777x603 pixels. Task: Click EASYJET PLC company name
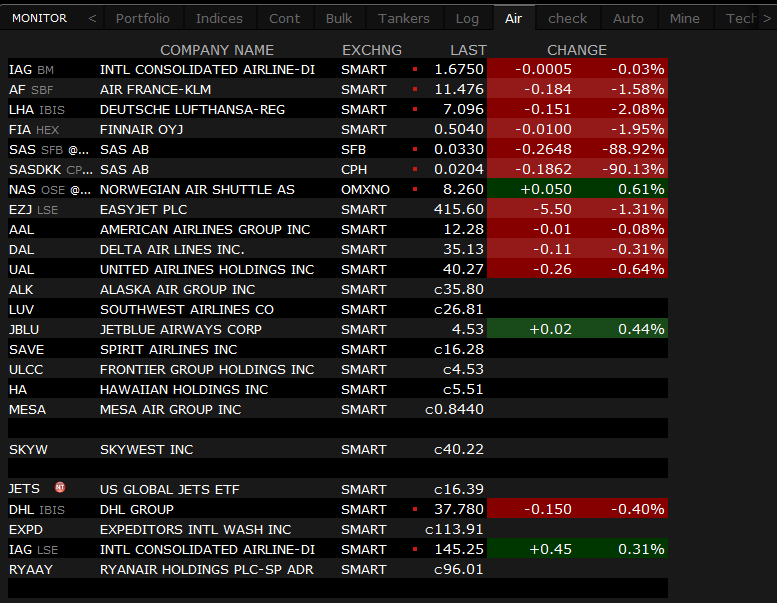[143, 210]
